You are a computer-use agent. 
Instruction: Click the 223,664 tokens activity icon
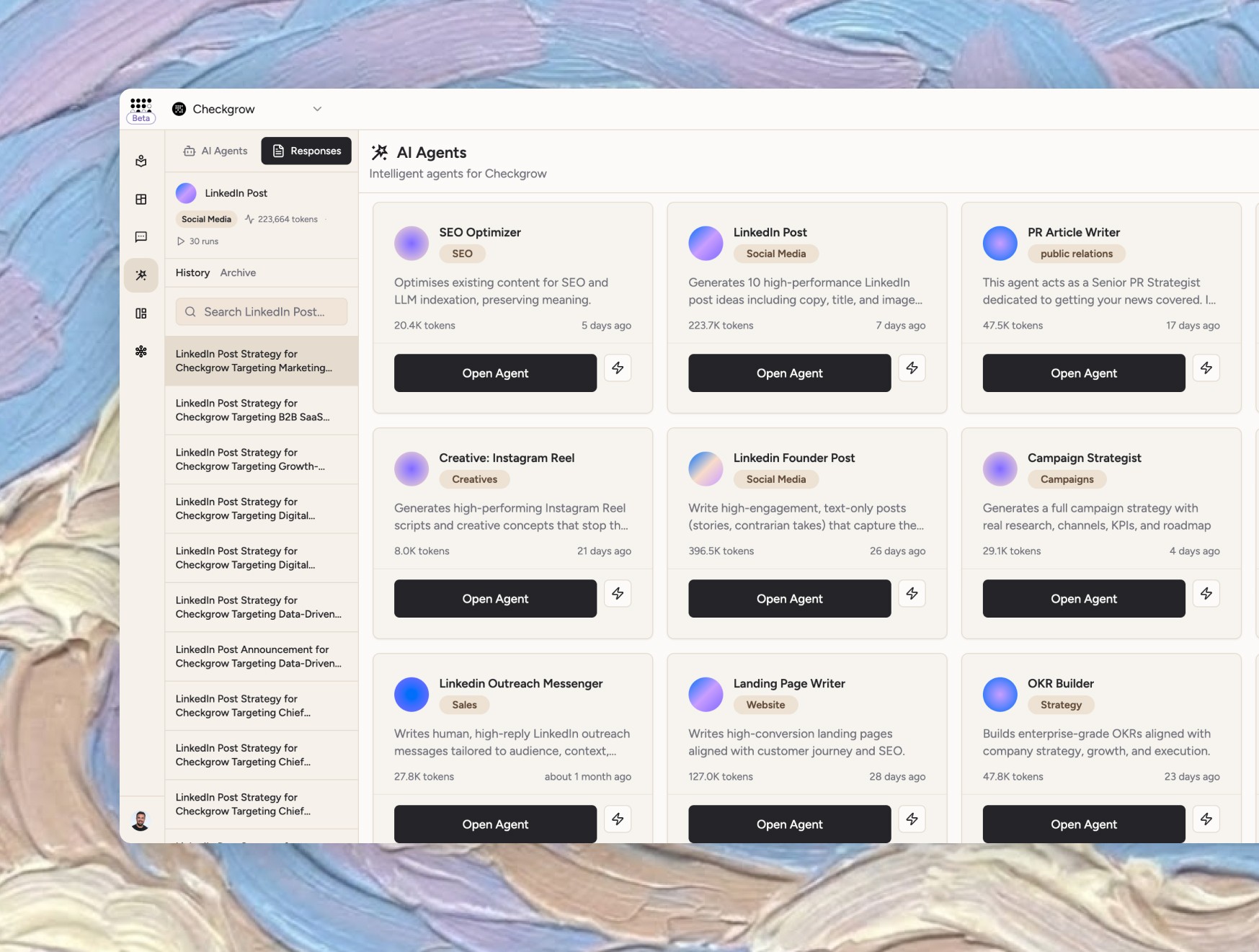249,219
